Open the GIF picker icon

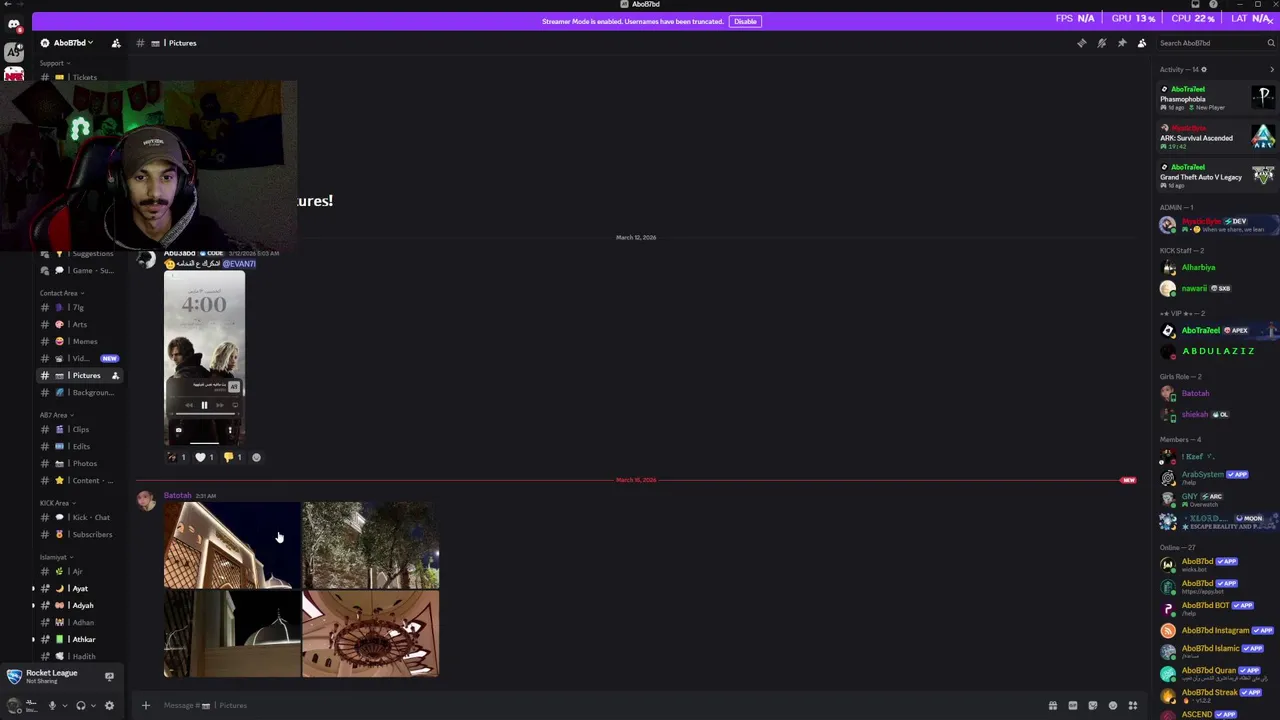[x=1072, y=705]
